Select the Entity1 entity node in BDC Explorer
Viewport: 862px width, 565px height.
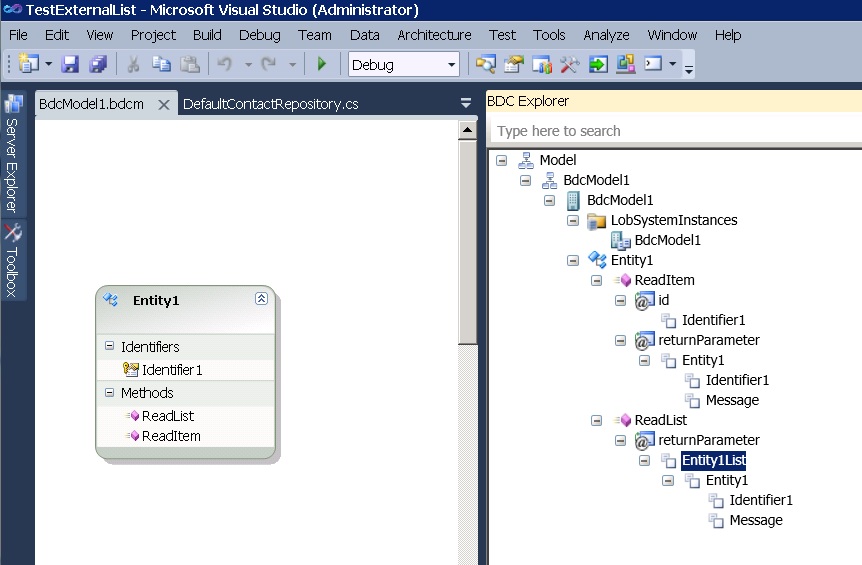(x=632, y=260)
